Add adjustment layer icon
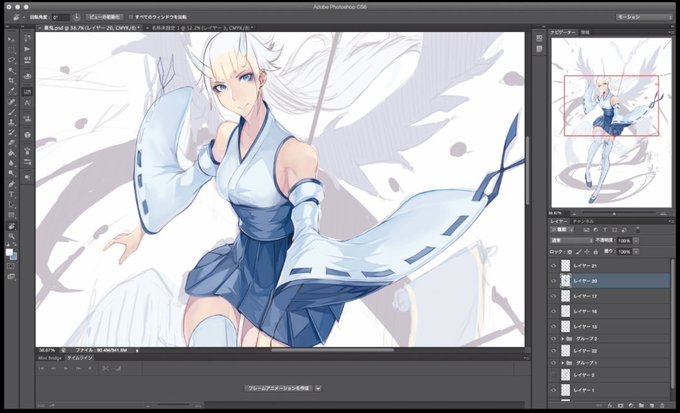Screen dimensions: 680x413 click(631, 405)
